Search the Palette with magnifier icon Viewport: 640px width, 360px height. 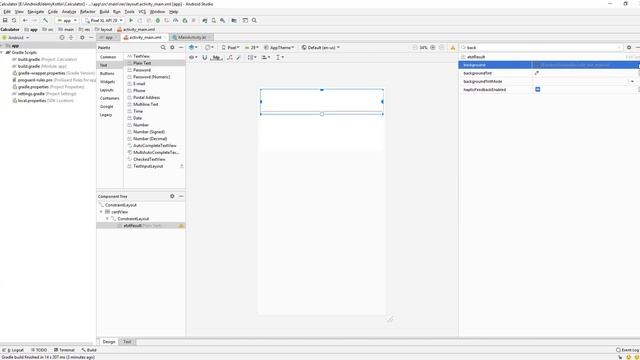tap(163, 47)
